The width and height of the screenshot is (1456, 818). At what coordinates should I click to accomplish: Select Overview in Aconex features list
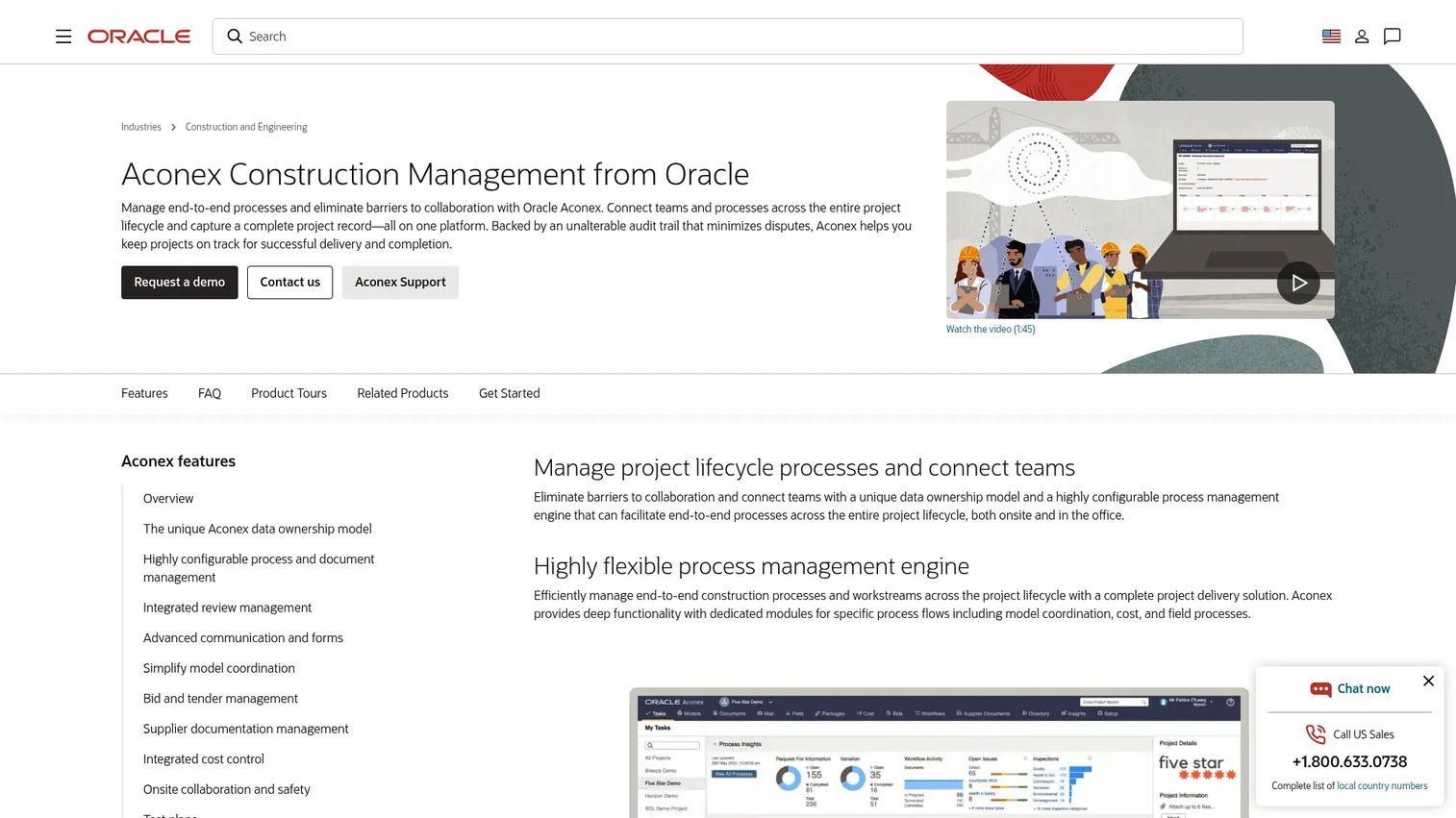click(168, 499)
